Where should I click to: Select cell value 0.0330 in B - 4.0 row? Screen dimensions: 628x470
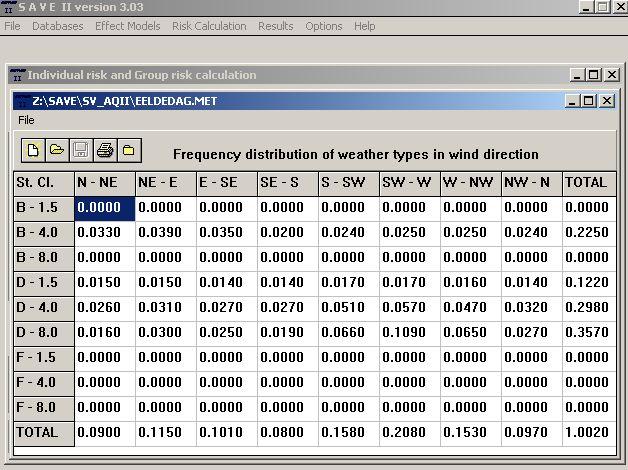point(105,233)
